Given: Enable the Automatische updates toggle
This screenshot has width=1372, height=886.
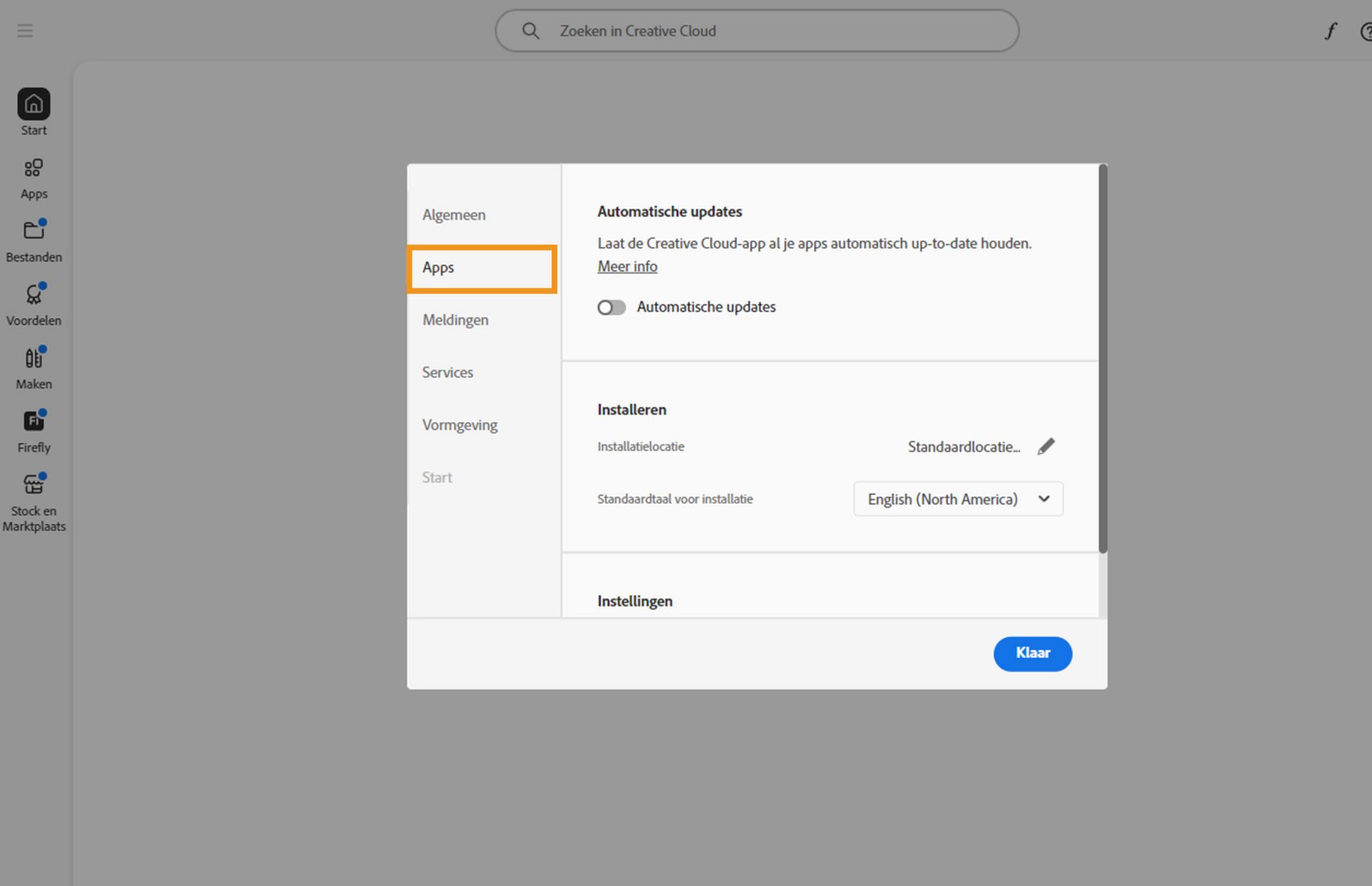Looking at the screenshot, I should [x=612, y=307].
